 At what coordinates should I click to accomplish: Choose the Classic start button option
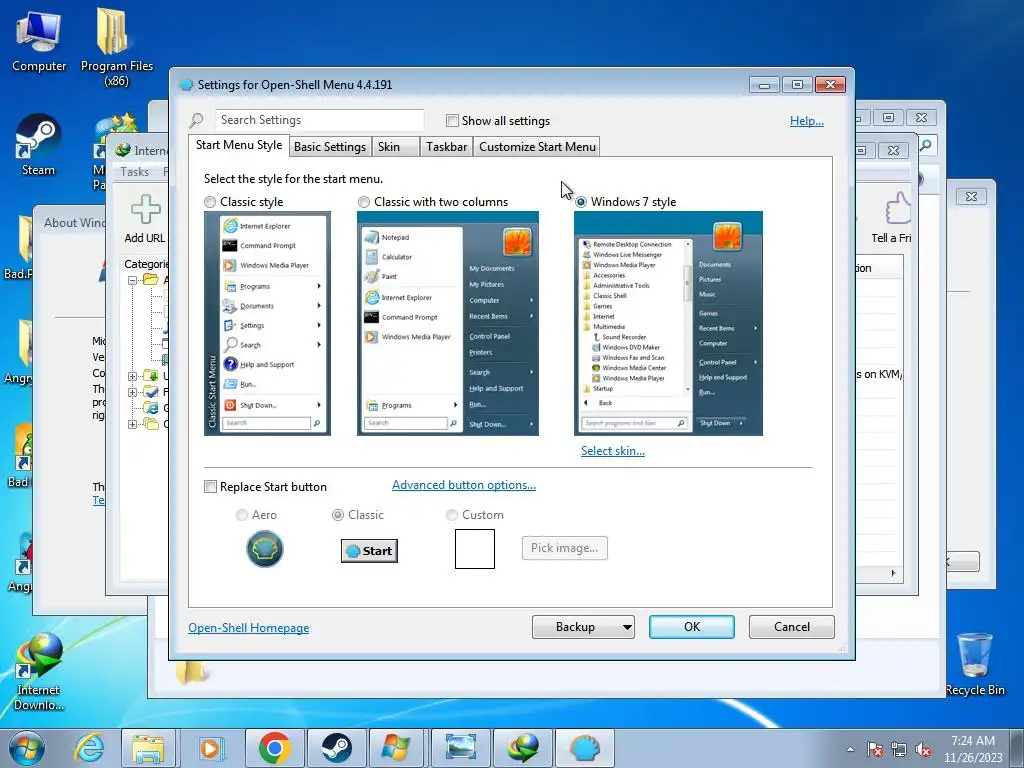(338, 515)
